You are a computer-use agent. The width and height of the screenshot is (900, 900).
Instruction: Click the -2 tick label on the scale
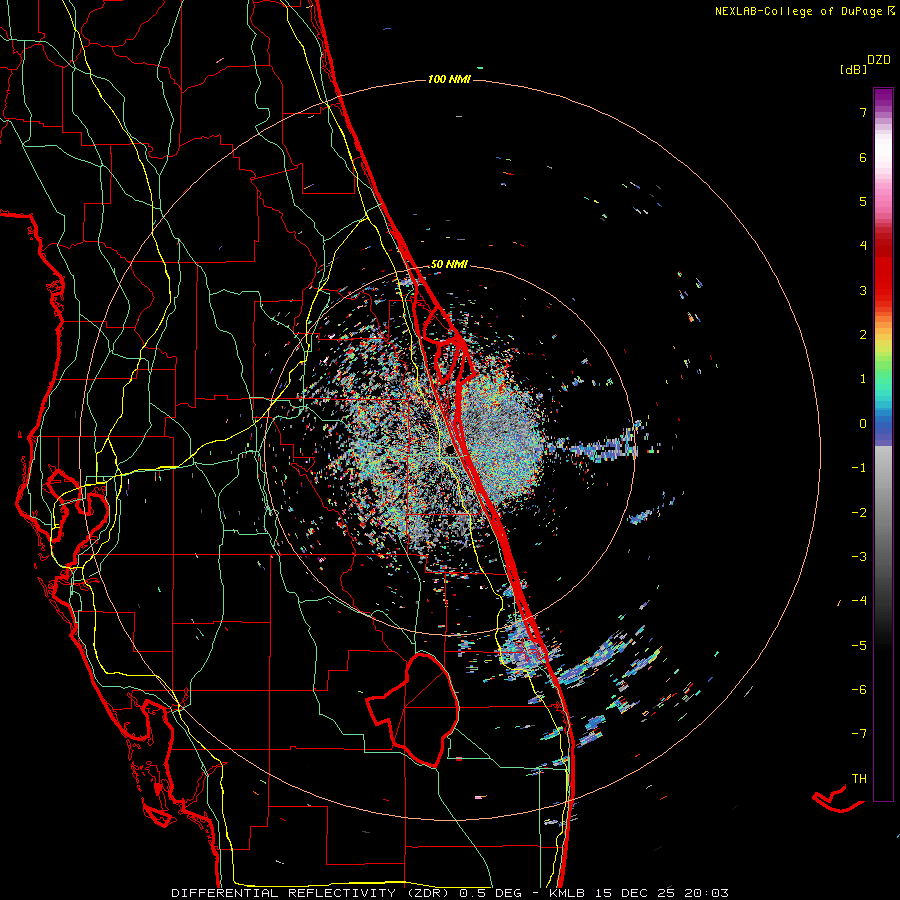pyautogui.click(x=859, y=512)
